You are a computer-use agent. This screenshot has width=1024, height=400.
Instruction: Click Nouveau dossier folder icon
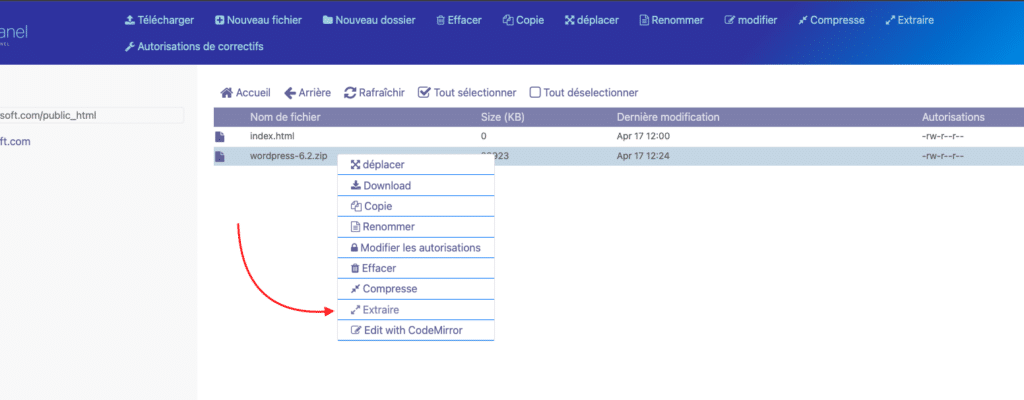(x=328, y=20)
